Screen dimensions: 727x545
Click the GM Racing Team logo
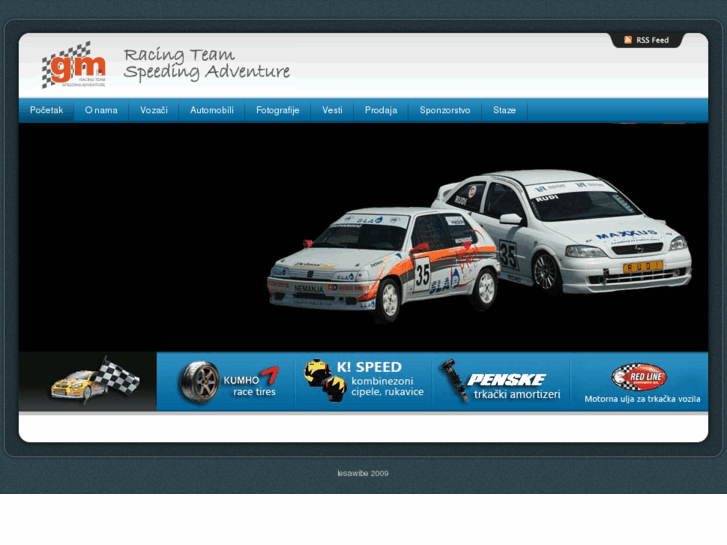click(x=74, y=65)
